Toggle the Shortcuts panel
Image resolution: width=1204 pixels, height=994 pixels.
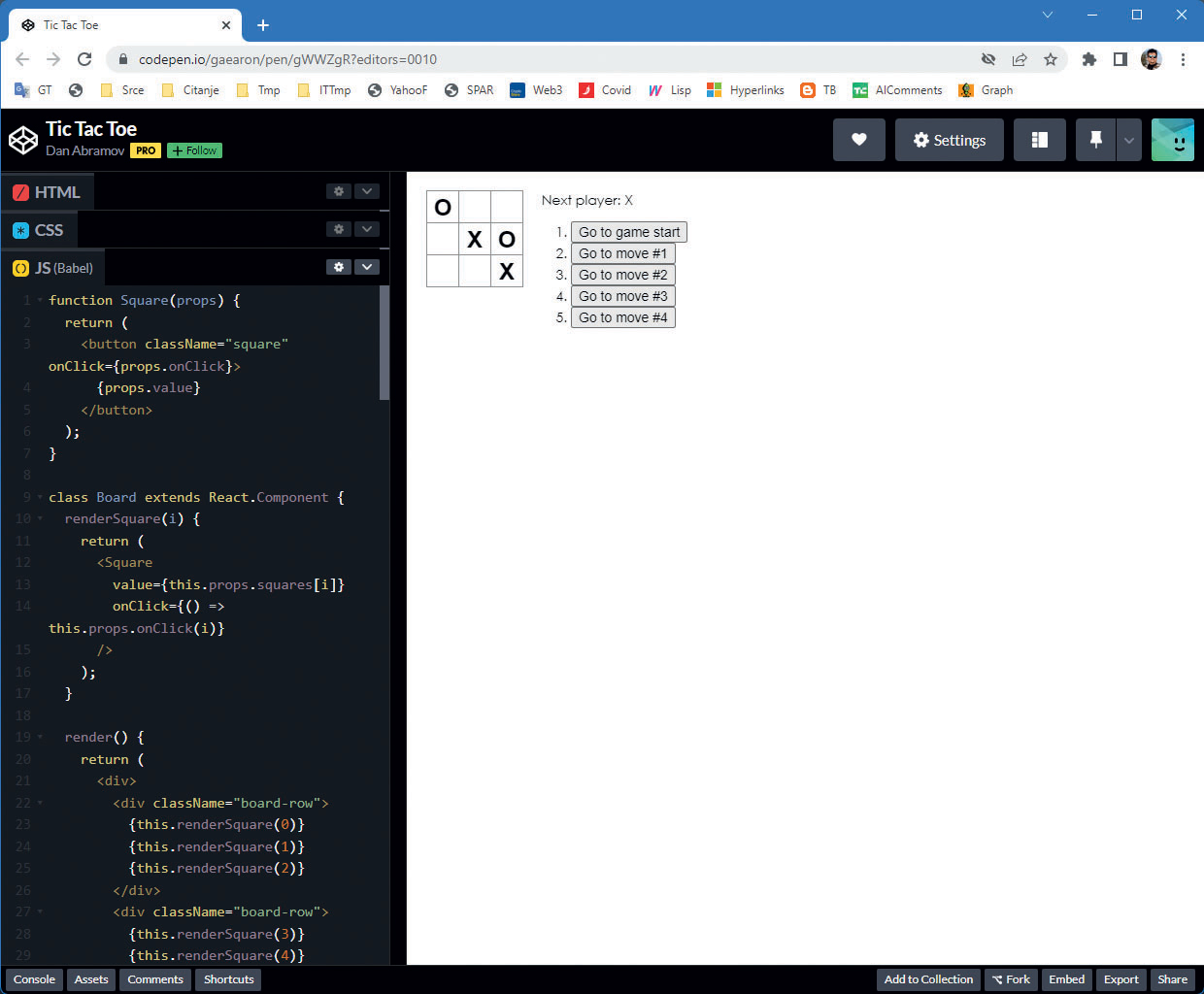tap(228, 979)
